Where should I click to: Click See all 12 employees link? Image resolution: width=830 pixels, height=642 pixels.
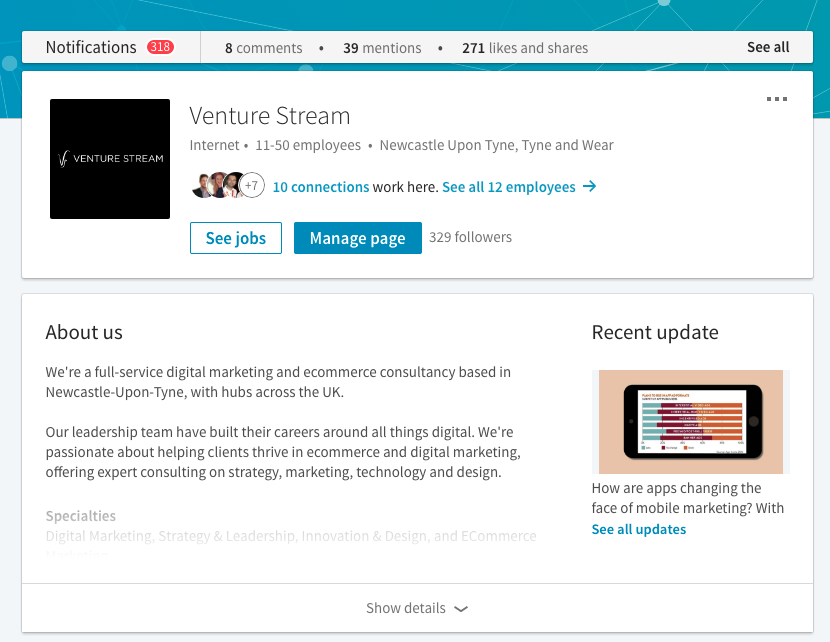(x=509, y=187)
